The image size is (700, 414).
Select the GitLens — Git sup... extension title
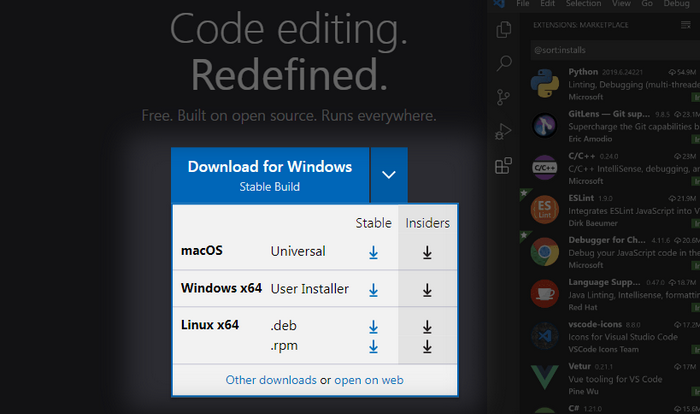point(609,114)
